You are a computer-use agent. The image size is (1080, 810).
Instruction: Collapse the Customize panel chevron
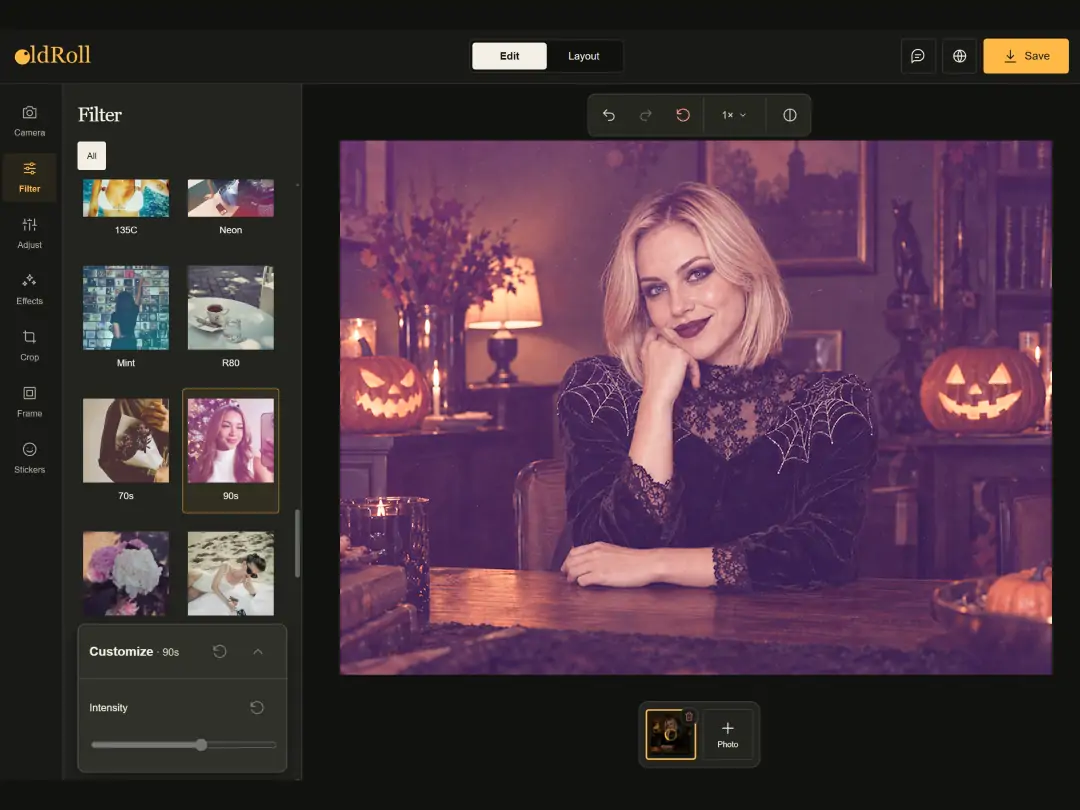[x=258, y=652]
